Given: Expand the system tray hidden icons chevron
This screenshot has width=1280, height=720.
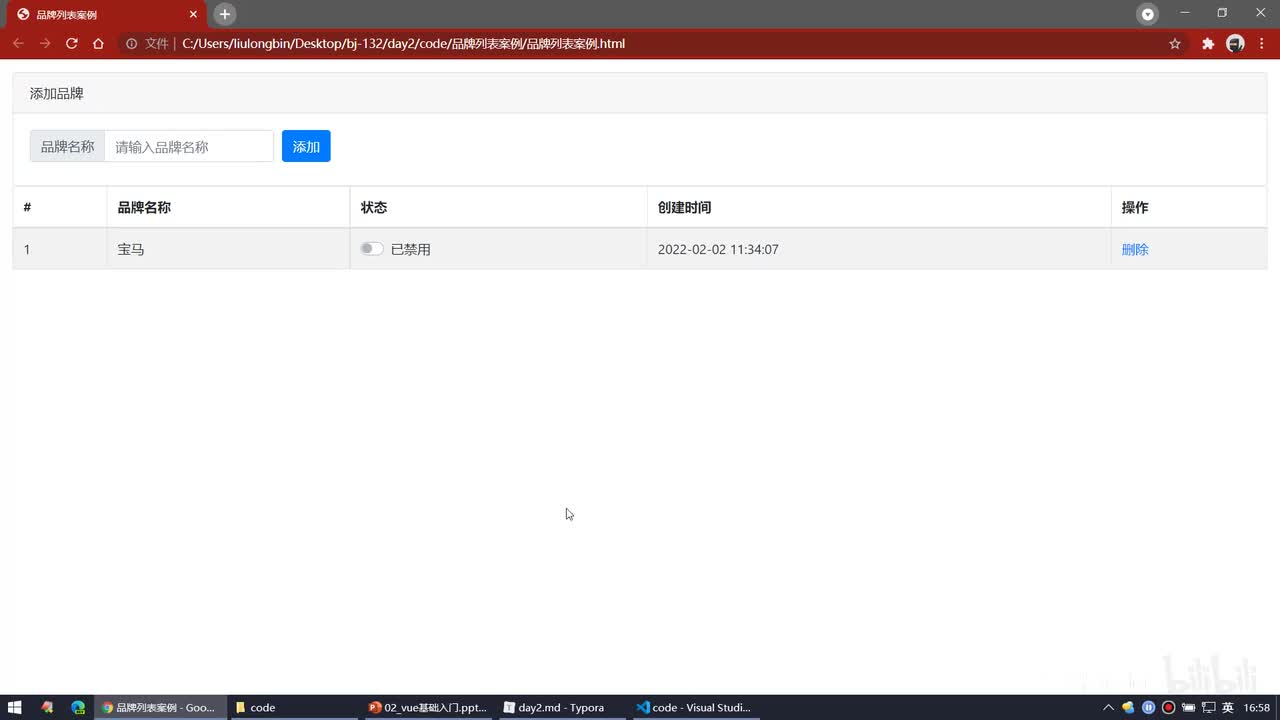Looking at the screenshot, I should click(1108, 707).
